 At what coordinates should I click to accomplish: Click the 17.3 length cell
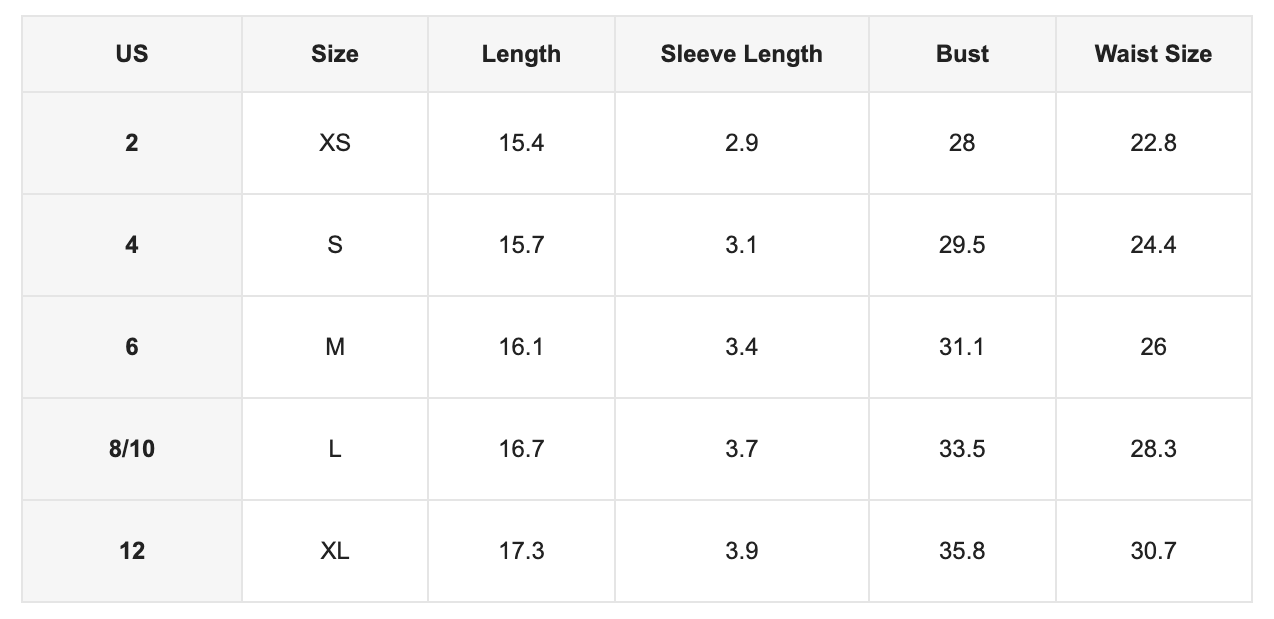521,551
